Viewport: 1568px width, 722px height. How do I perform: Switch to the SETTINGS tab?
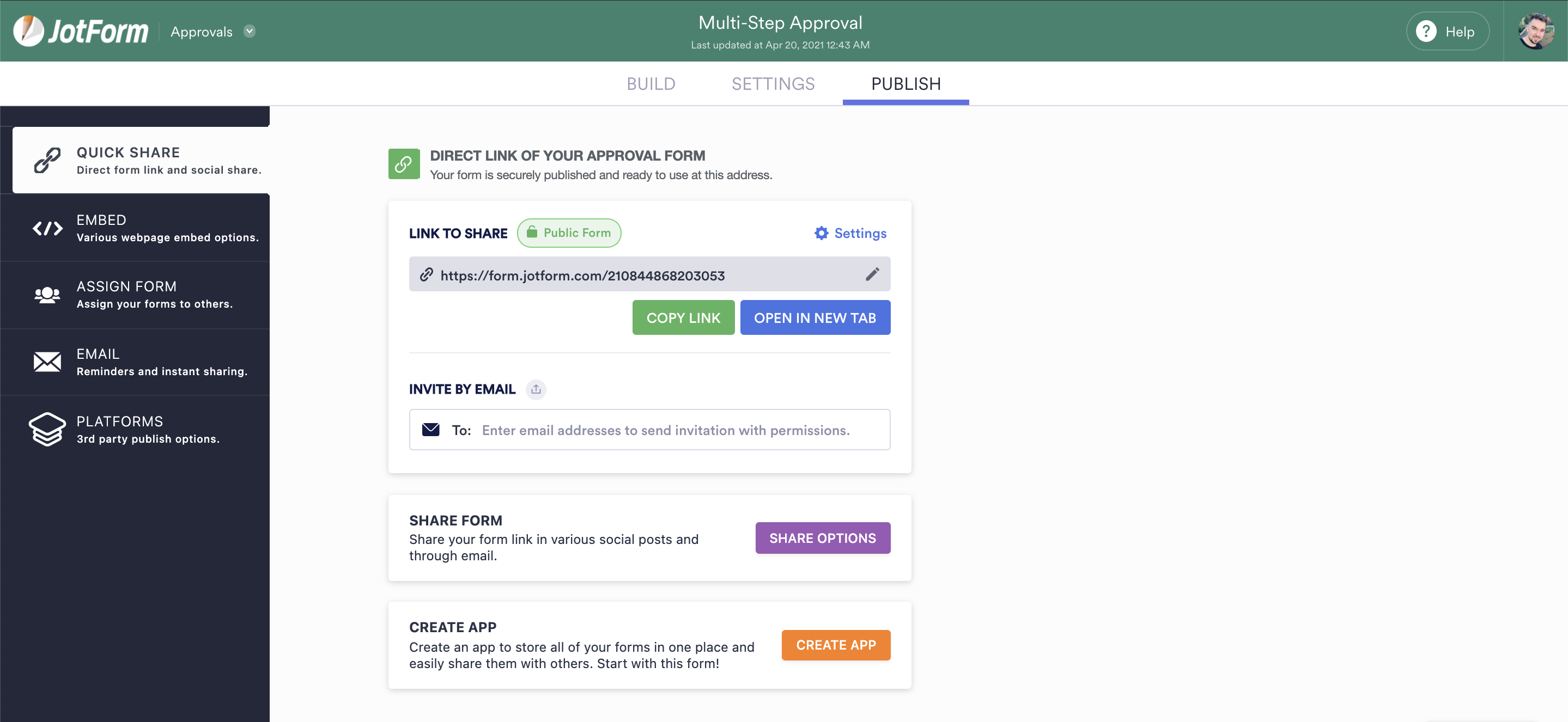pyautogui.click(x=773, y=84)
